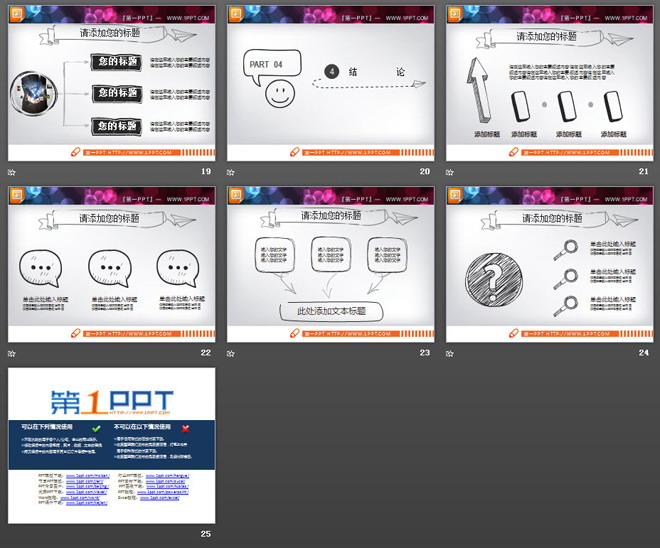The image size is (660, 548).
Task: Click the animation star icon under slide 19
Action: pyautogui.click(x=13, y=172)
